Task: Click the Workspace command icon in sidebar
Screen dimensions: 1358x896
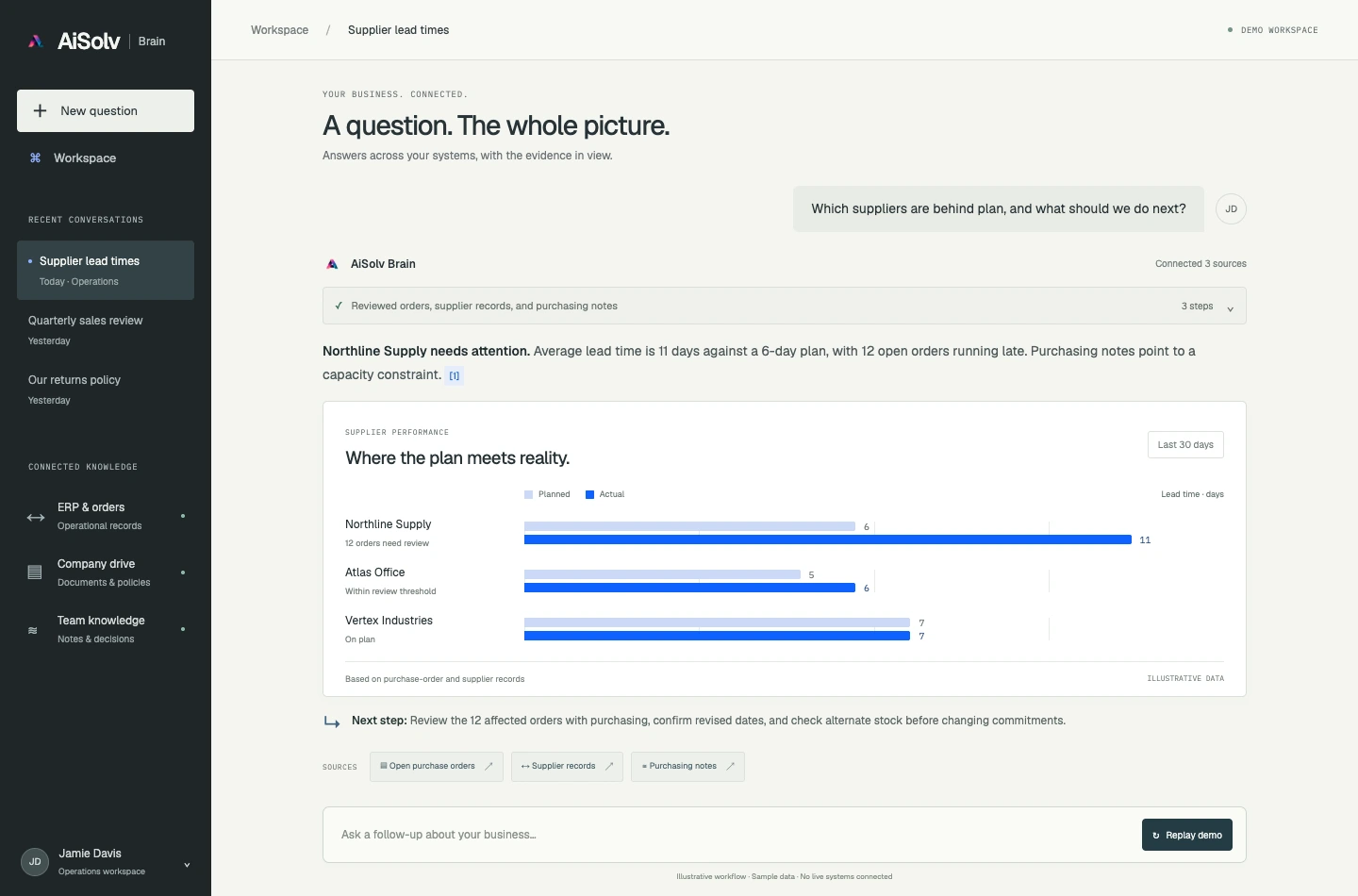Action: pyautogui.click(x=35, y=158)
